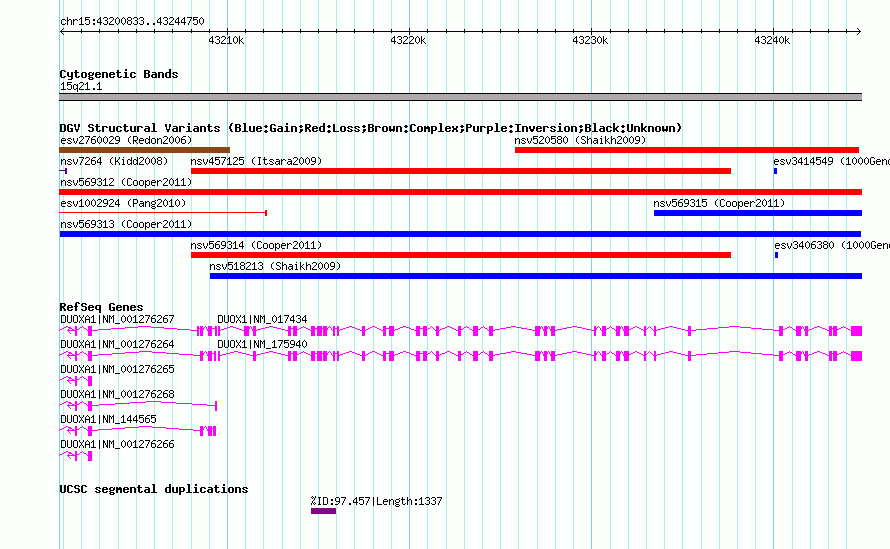Open DUOXA1|NM_001276267 transcript label
890x549 pixels.
[117, 319]
